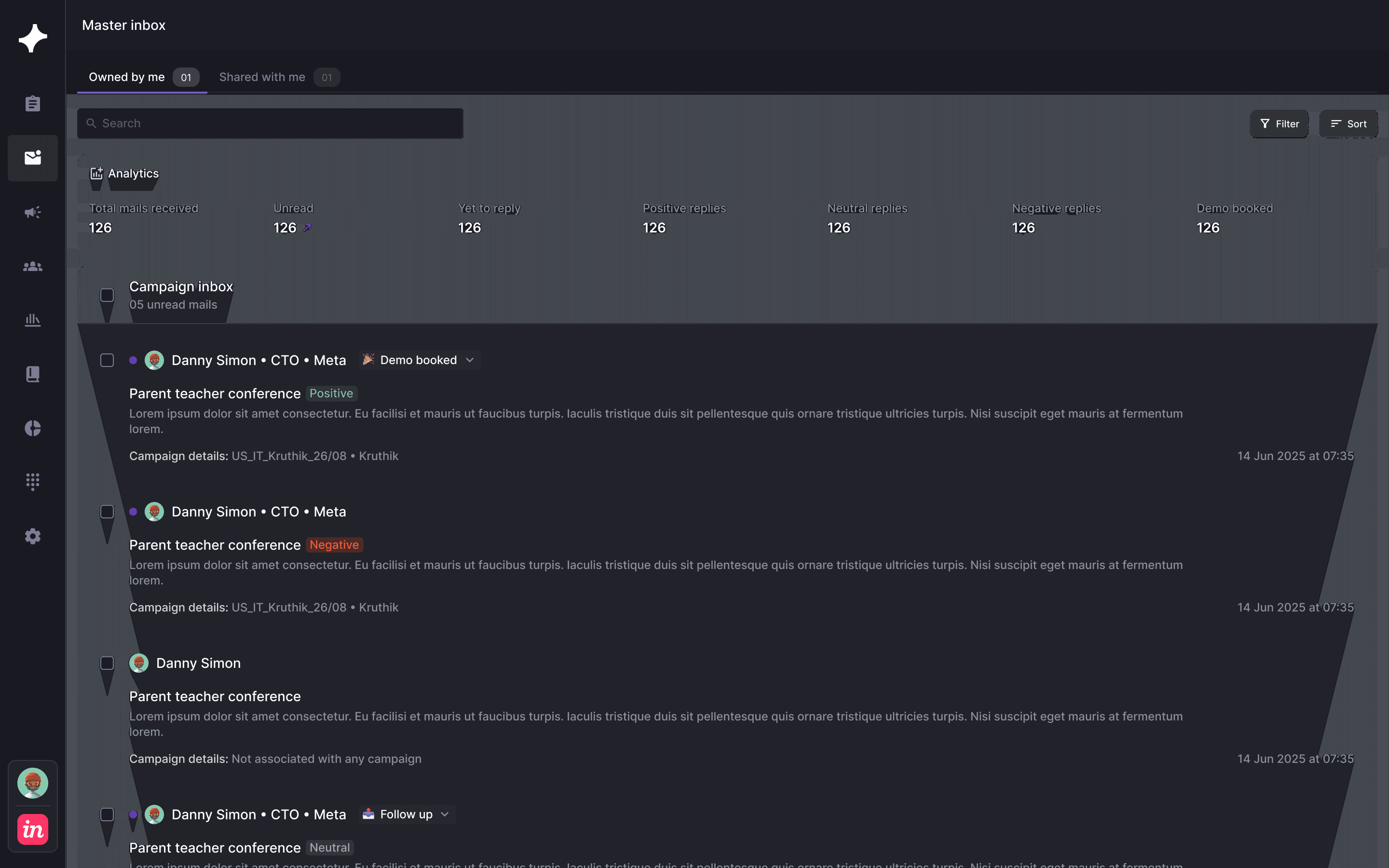Open the mail inbox sidebar icon

pyautogui.click(x=33, y=158)
